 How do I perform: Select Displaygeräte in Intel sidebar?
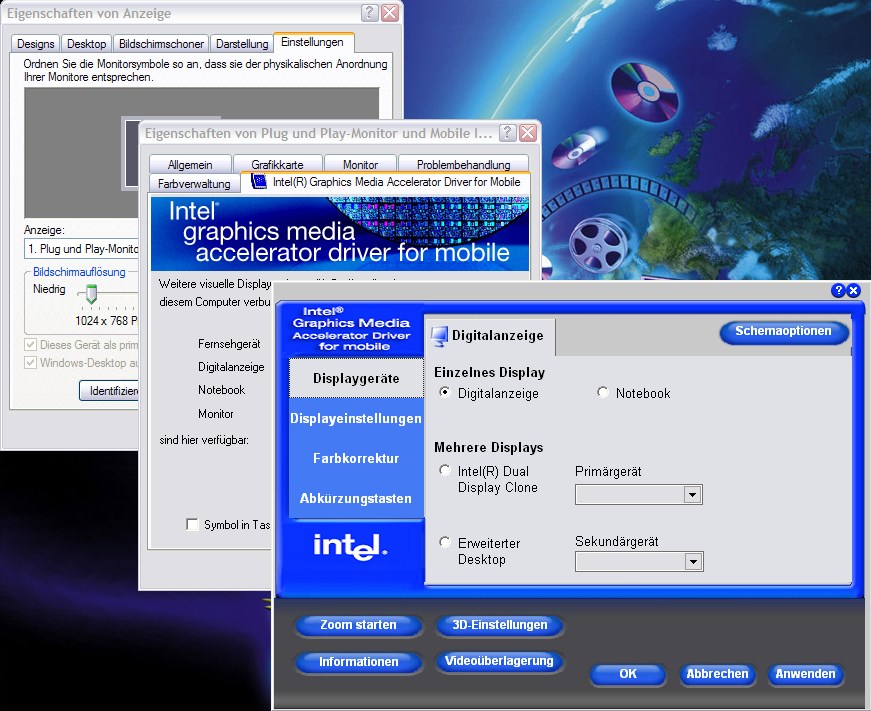(356, 378)
